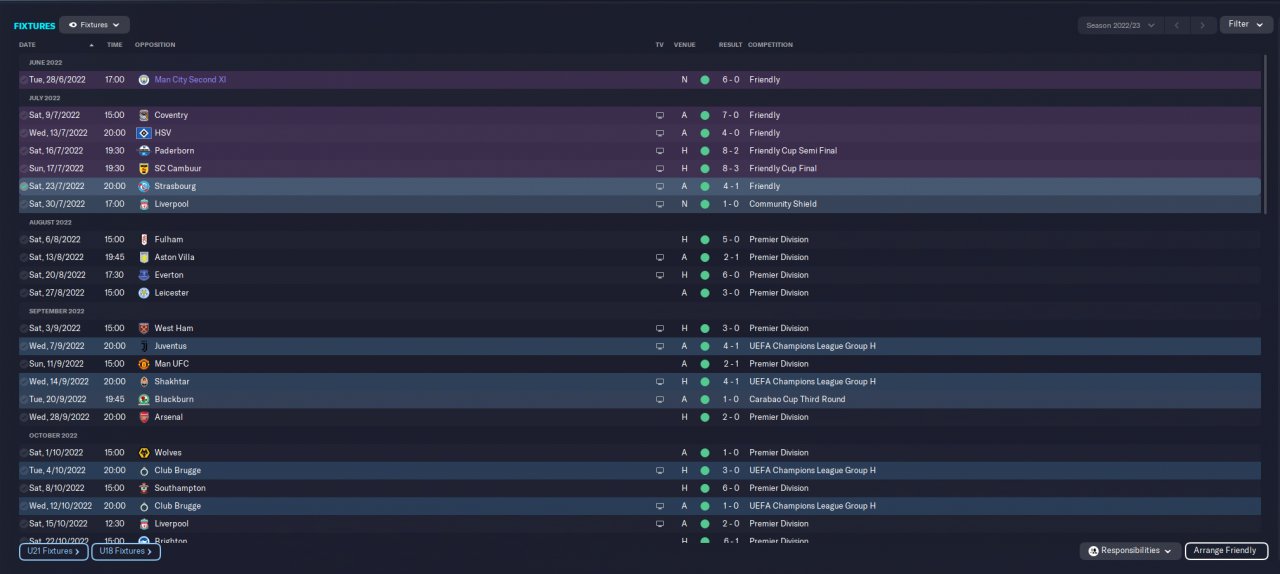This screenshot has width=1280, height=574.
Task: Toggle the select circle on Strasbourg fixture
Action: coord(24,186)
